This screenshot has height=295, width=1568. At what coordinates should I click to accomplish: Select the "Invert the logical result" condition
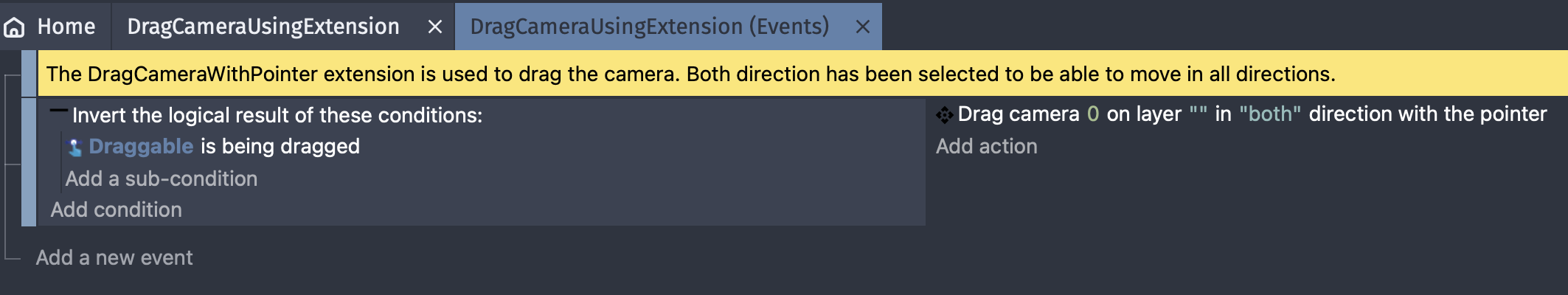(277, 115)
